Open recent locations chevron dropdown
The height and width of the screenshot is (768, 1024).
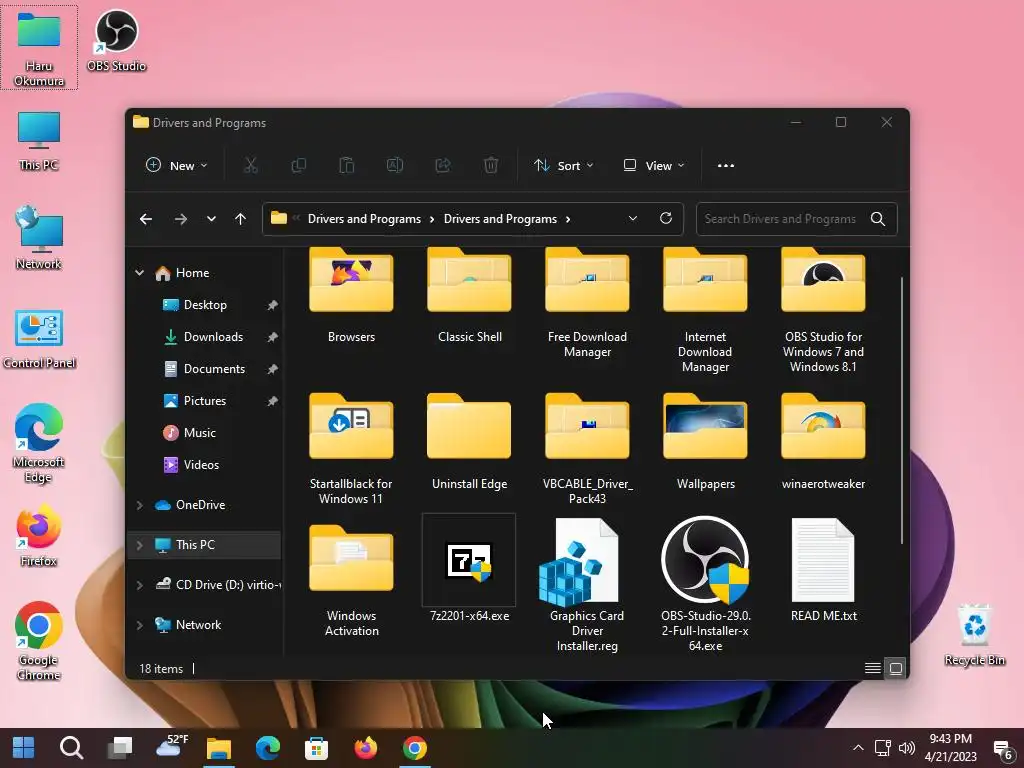tap(211, 219)
